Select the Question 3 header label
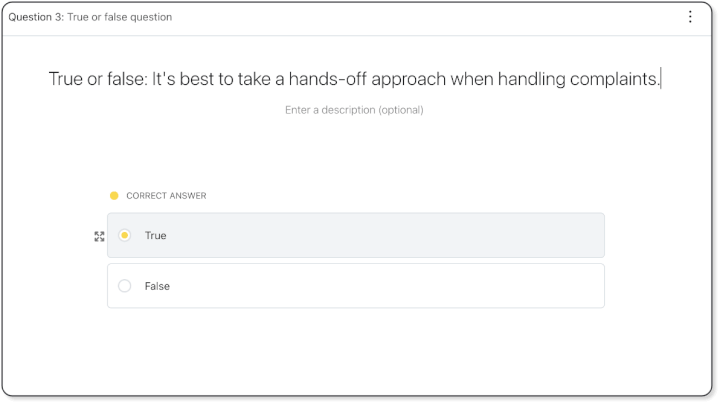Image resolution: width=720 pixels, height=404 pixels. pos(34,17)
